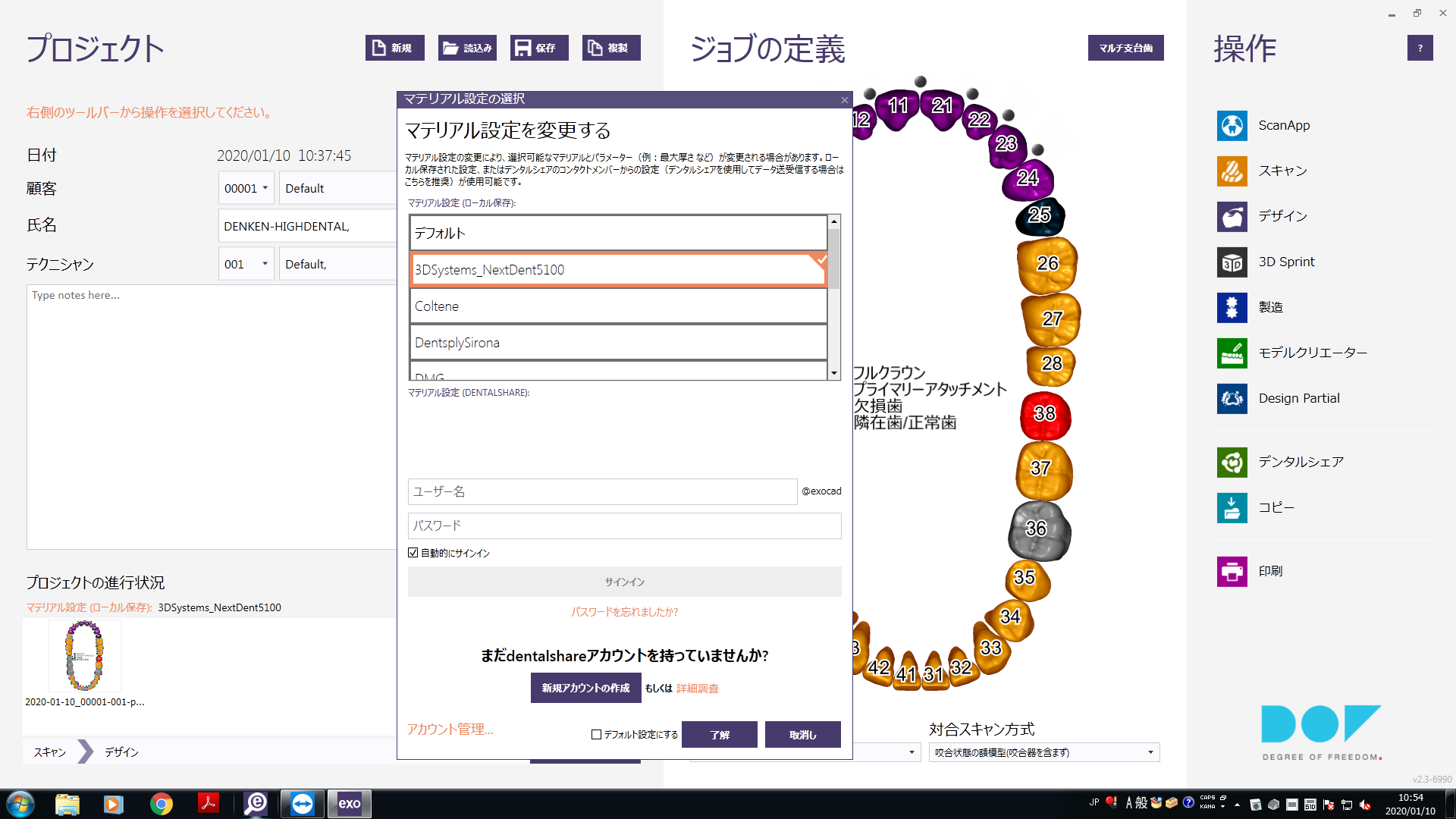This screenshot has width=1456, height=819.
Task: Open ScanApp from the operations panel
Action: point(1232,126)
